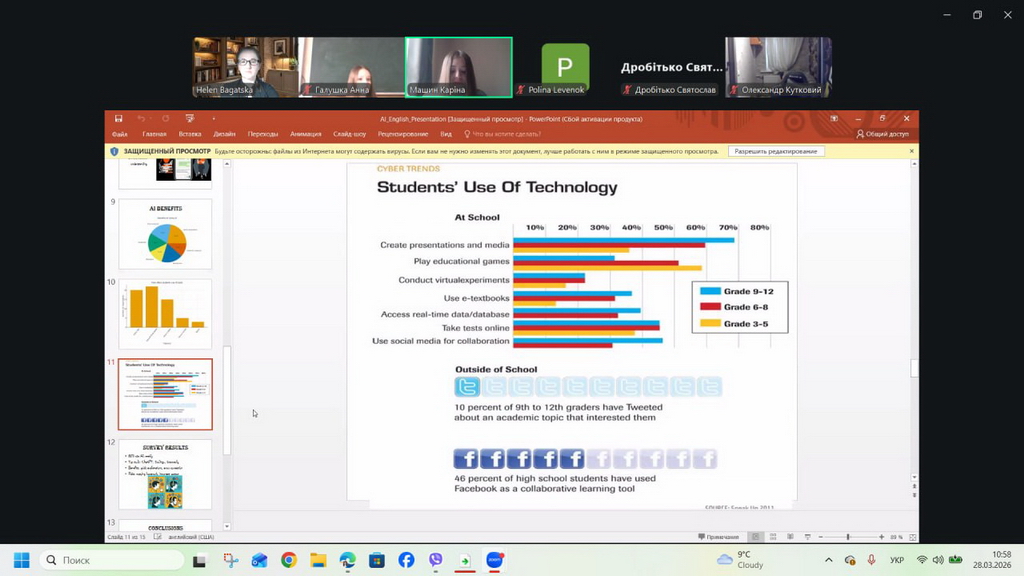Click the Разрешить редактирование button
Screen dimensions: 1024x576
pos(776,151)
